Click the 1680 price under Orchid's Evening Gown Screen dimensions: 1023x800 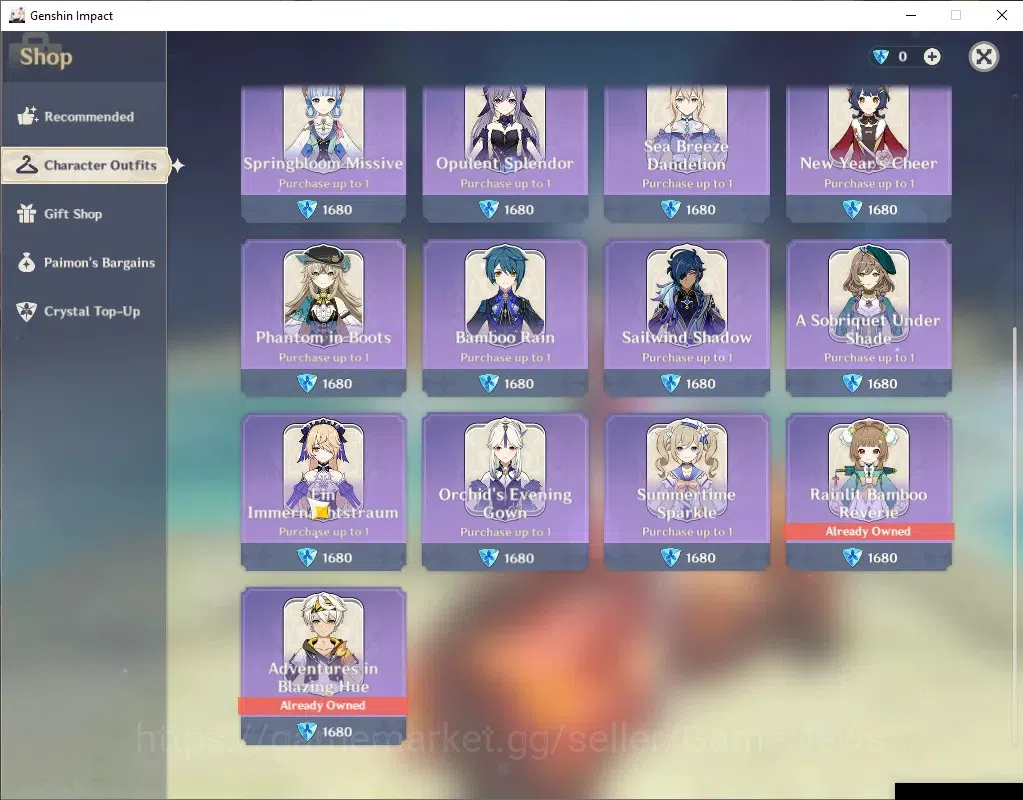[519, 558]
